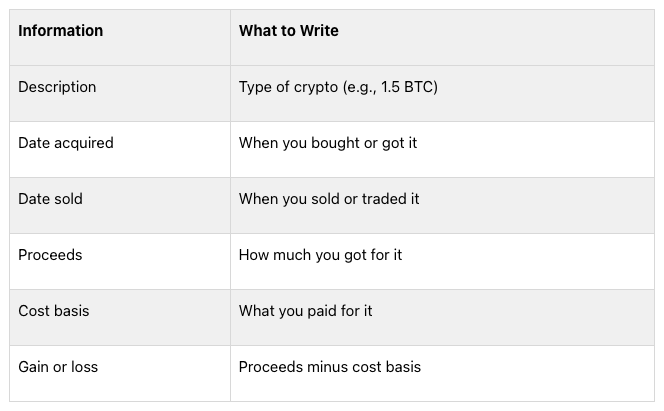Click 'What you paid for it' cell
Screen dimensions: 664x411
pos(305,311)
